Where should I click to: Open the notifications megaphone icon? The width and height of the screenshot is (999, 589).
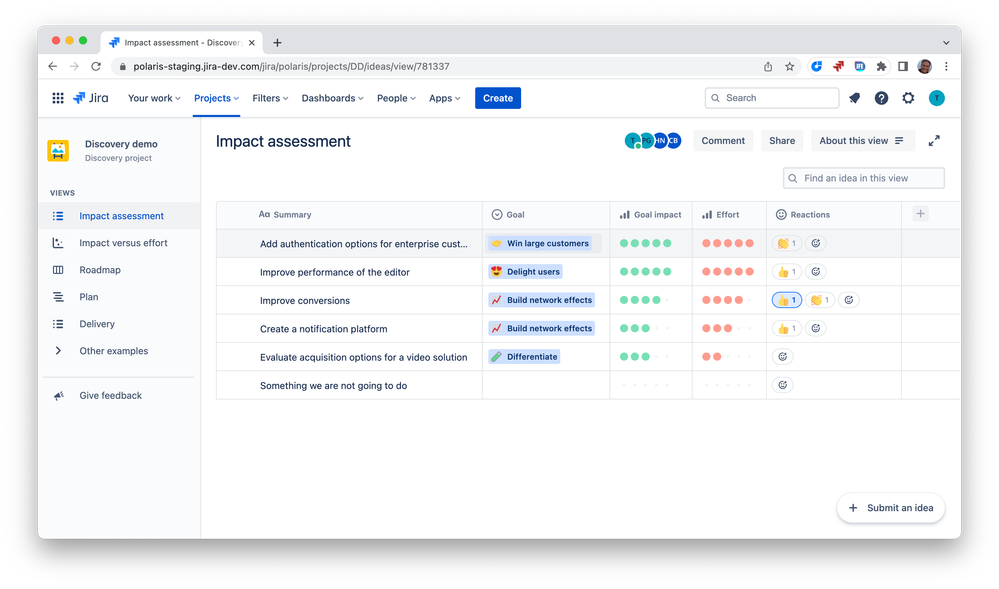[854, 98]
